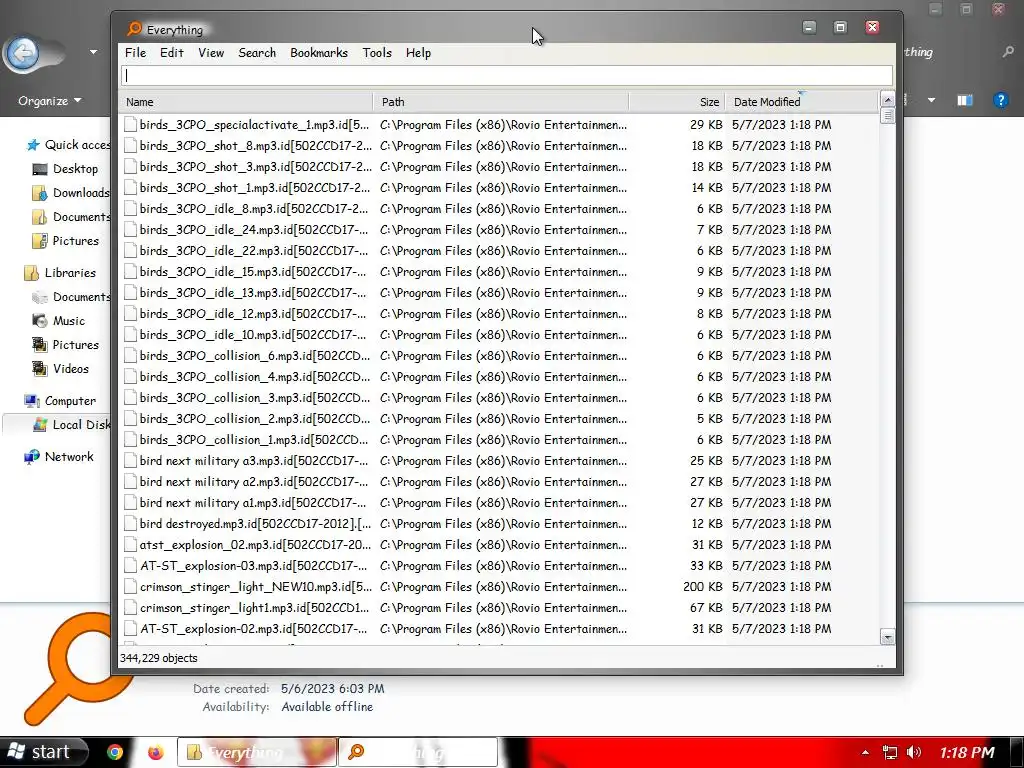This screenshot has height=768, width=1024.
Task: Open the Tools menu in Everything
Action: [x=377, y=53]
